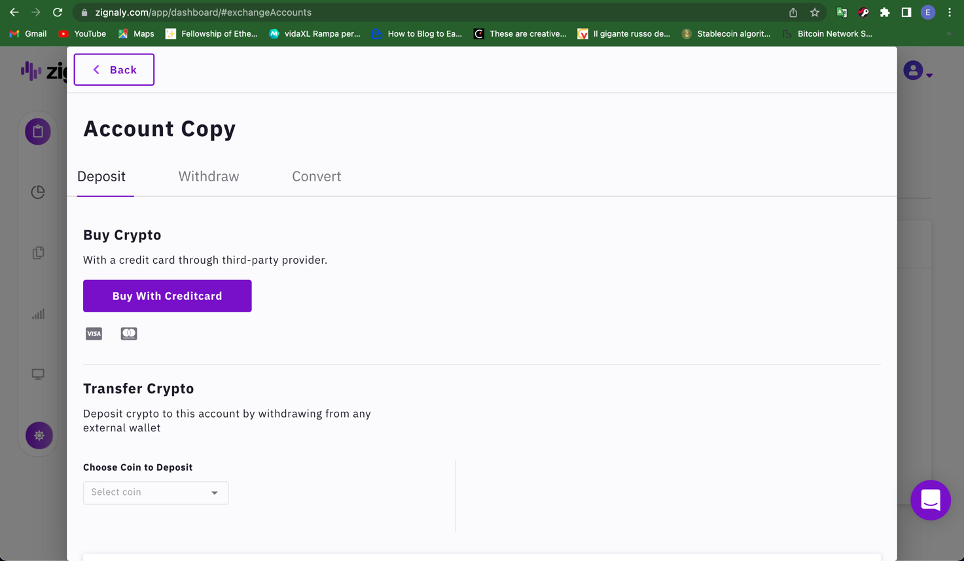
Task: Click the Transfer Crypto heading
Action: pyautogui.click(x=138, y=389)
